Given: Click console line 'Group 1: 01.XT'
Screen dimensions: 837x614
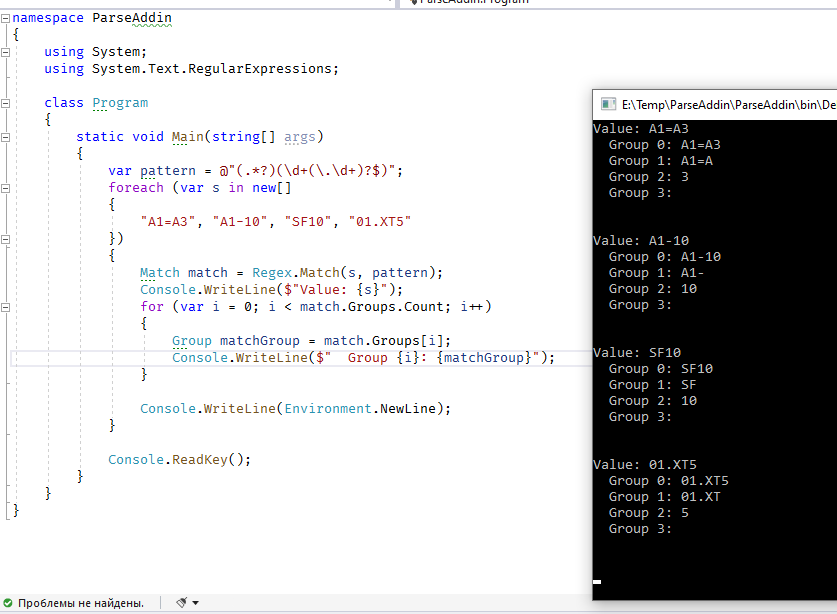Looking at the screenshot, I should click(x=665, y=497).
